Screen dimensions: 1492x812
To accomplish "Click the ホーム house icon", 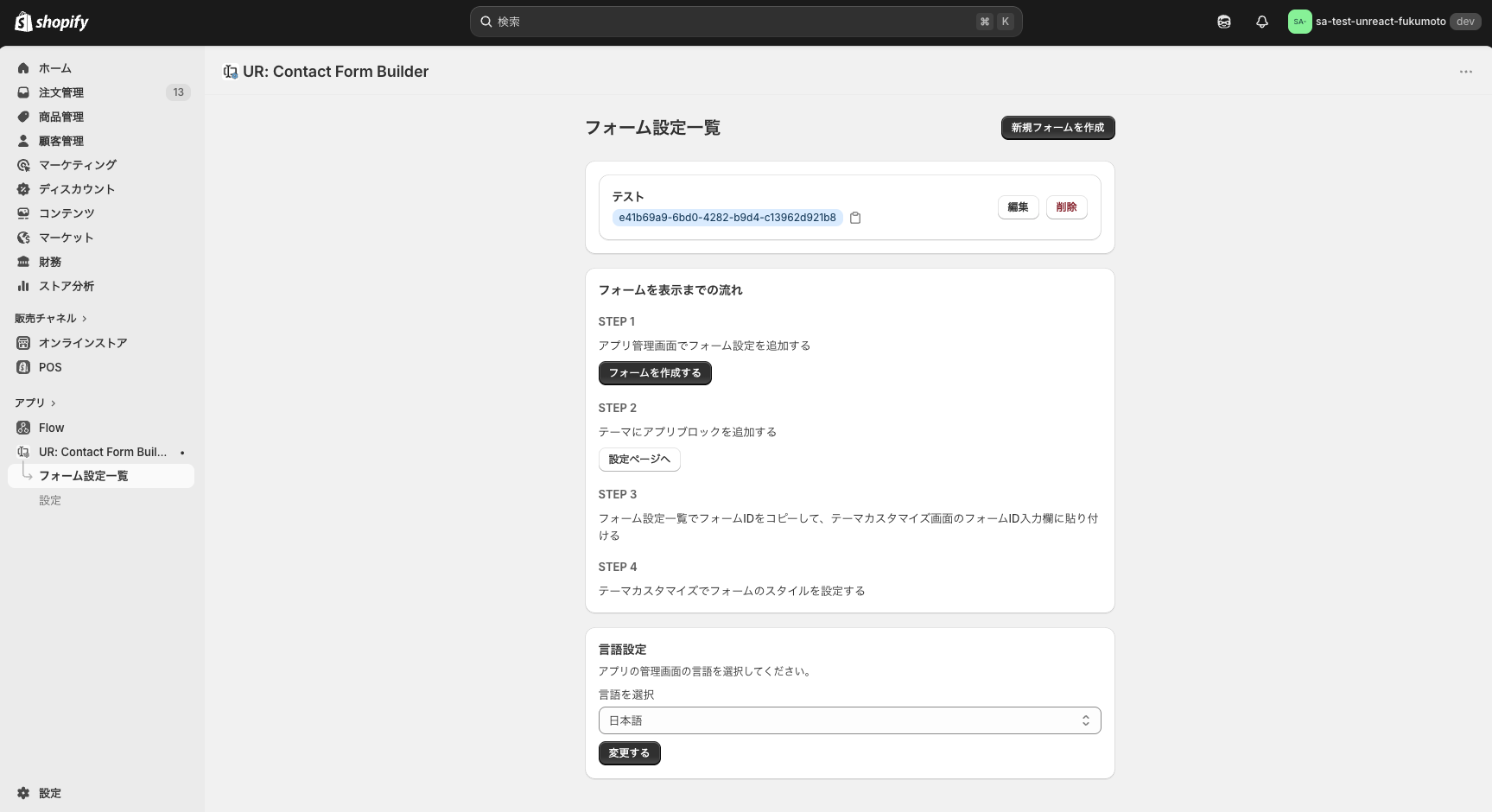I will click(23, 68).
